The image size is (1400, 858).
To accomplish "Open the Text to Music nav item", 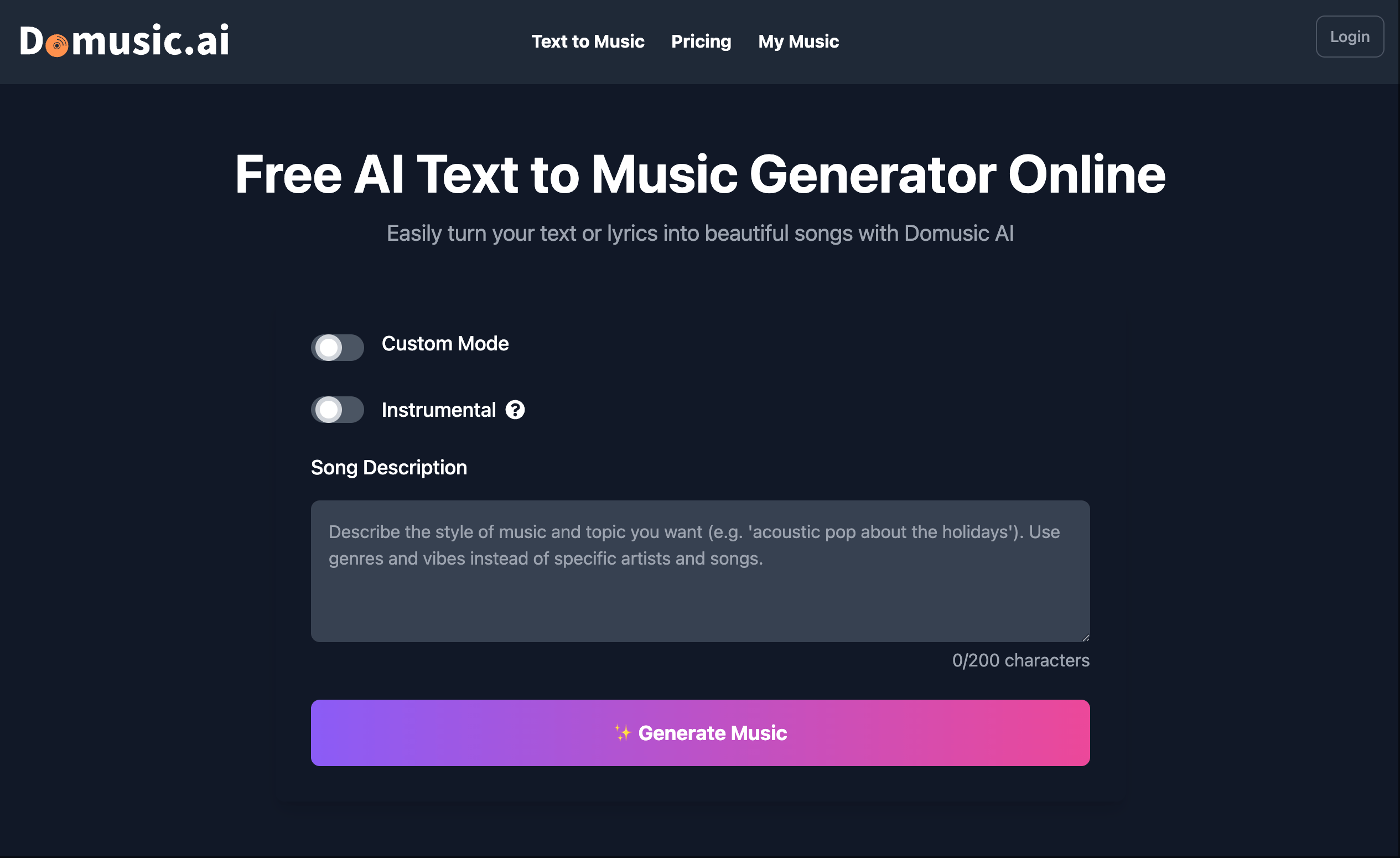I will pyautogui.click(x=588, y=42).
